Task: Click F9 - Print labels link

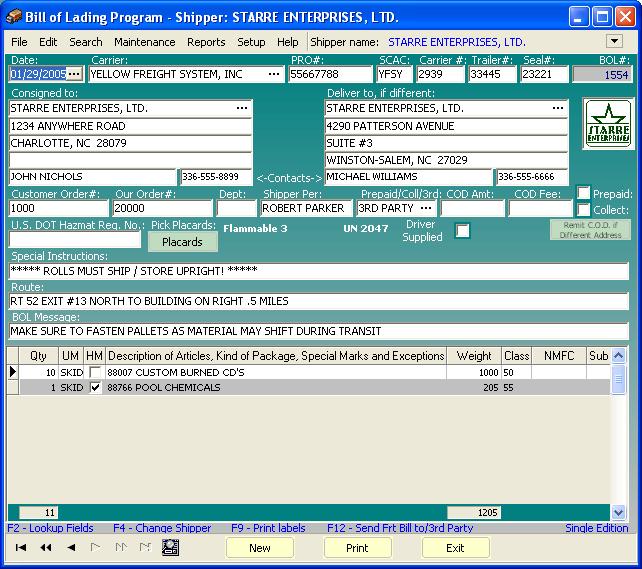Action: (268, 528)
